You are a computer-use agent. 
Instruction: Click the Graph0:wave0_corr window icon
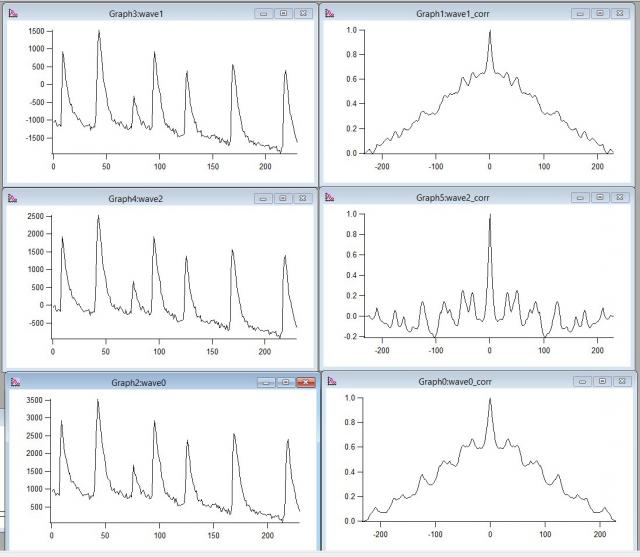point(329,381)
